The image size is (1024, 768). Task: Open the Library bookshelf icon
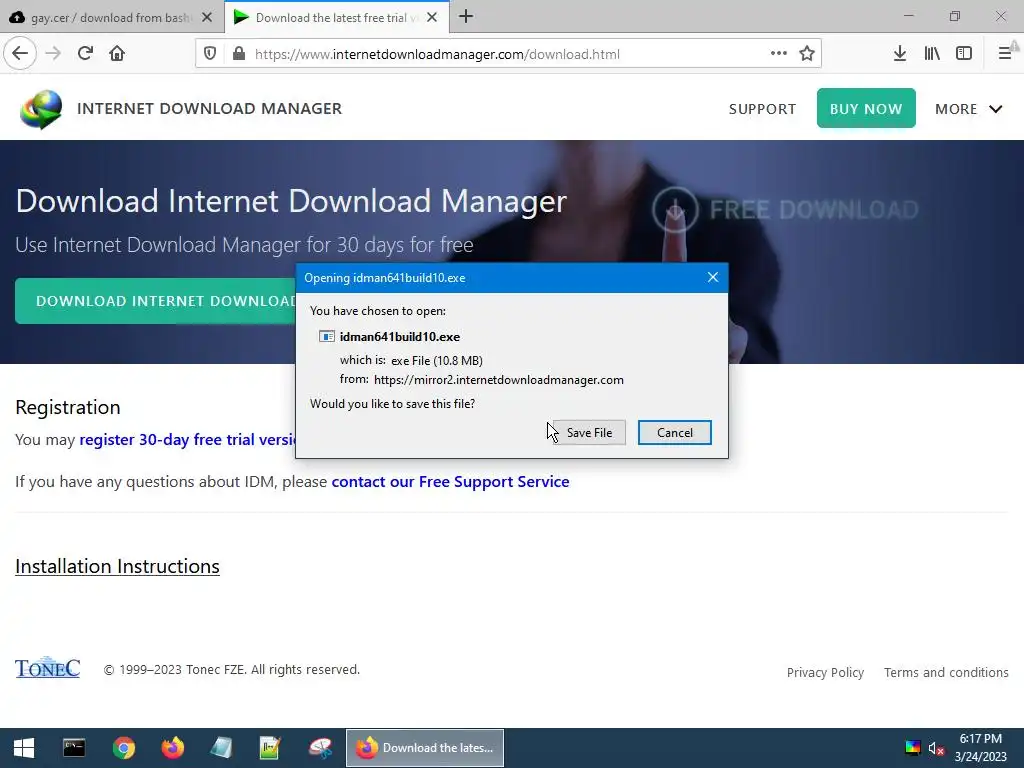932,54
